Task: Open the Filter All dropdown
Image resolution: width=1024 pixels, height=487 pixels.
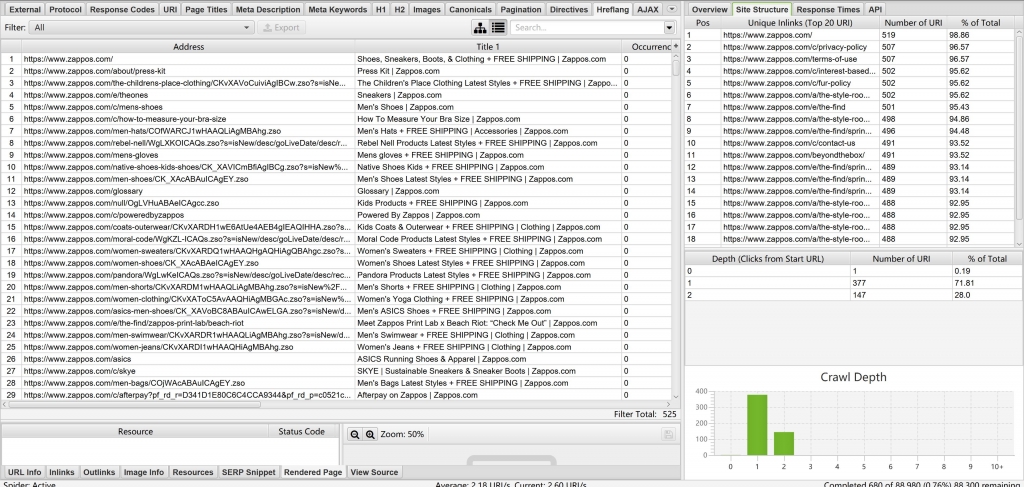Action: (x=142, y=27)
